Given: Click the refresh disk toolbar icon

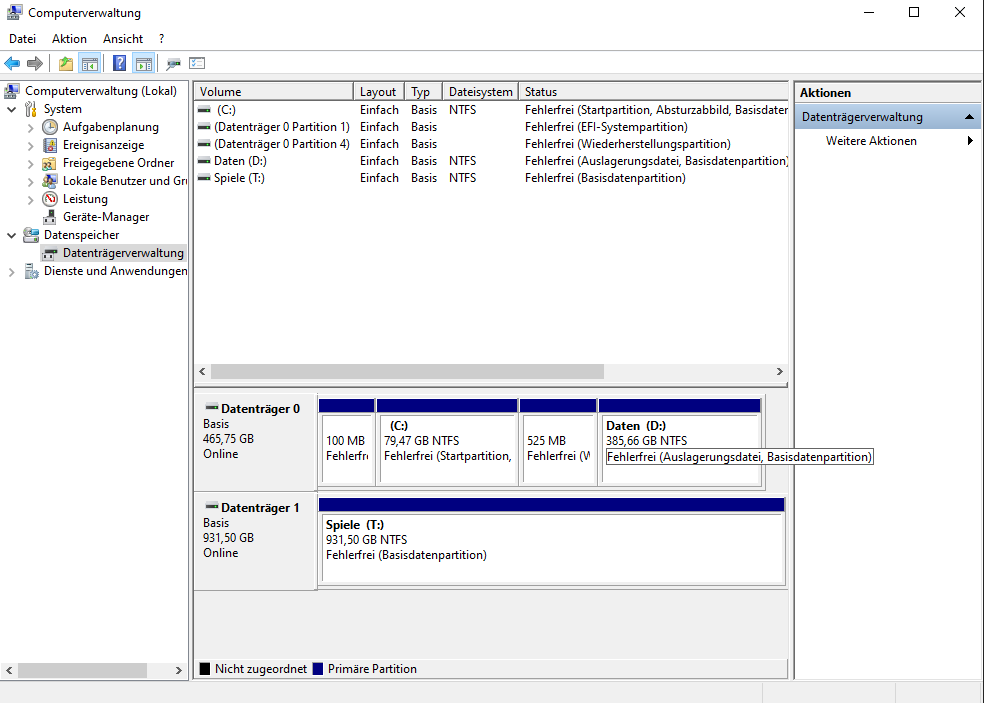Looking at the screenshot, I should [173, 63].
